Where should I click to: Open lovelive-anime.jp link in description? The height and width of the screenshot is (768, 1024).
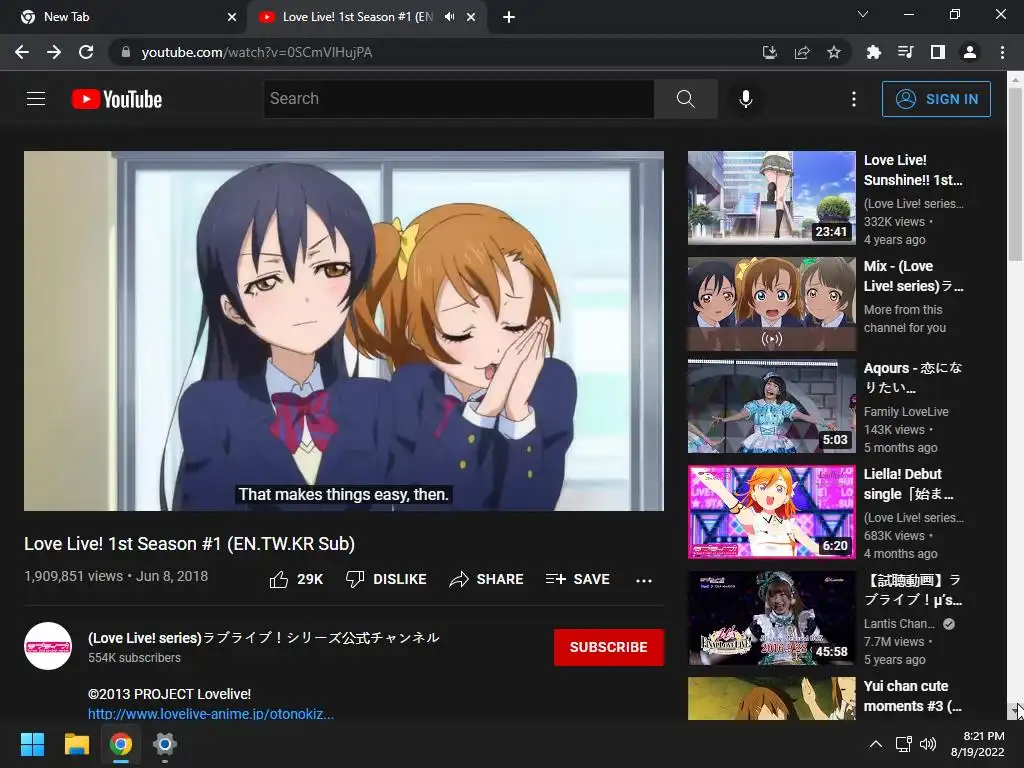tap(211, 714)
